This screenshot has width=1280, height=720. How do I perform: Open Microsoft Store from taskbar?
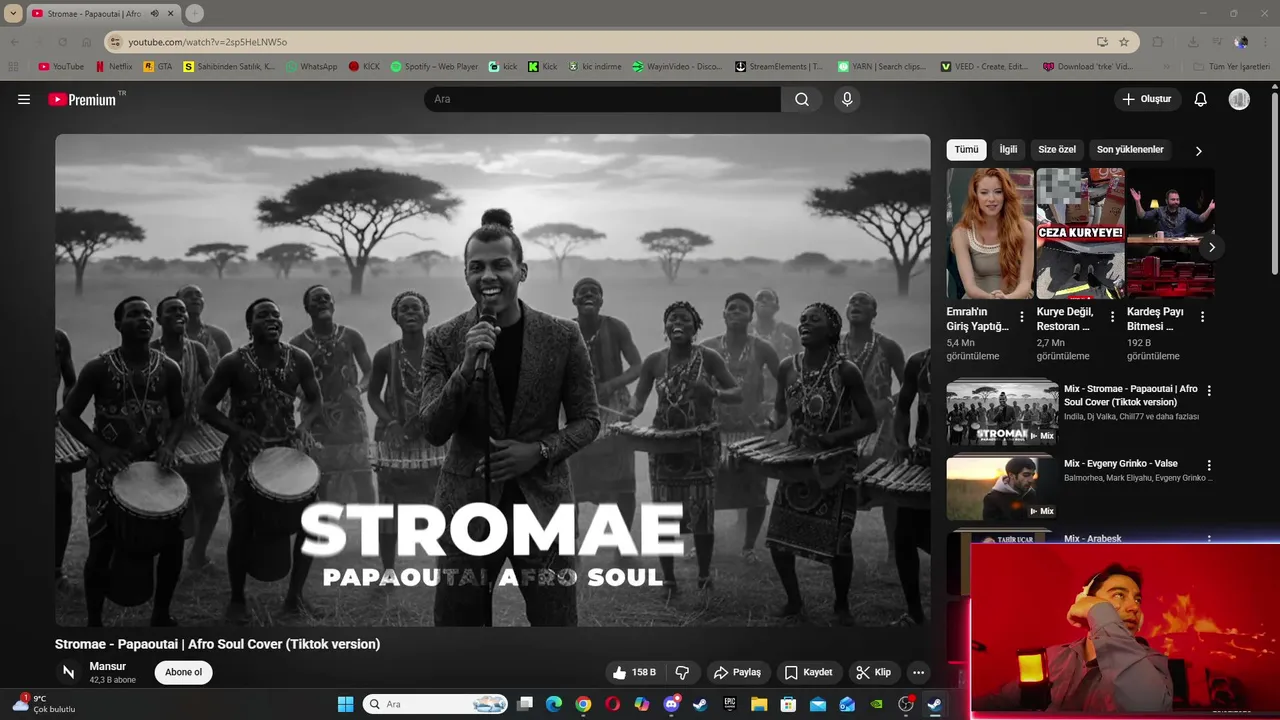coord(788,704)
